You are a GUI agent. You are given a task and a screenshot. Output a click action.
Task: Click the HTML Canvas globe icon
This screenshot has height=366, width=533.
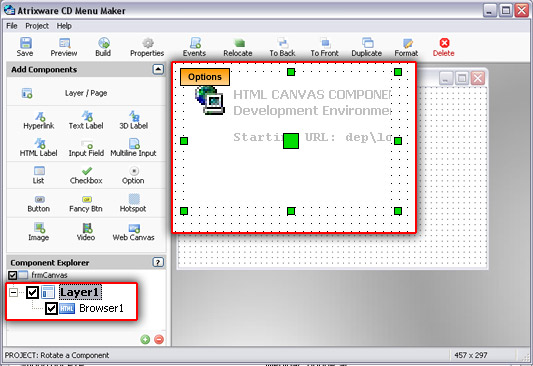click(x=210, y=101)
